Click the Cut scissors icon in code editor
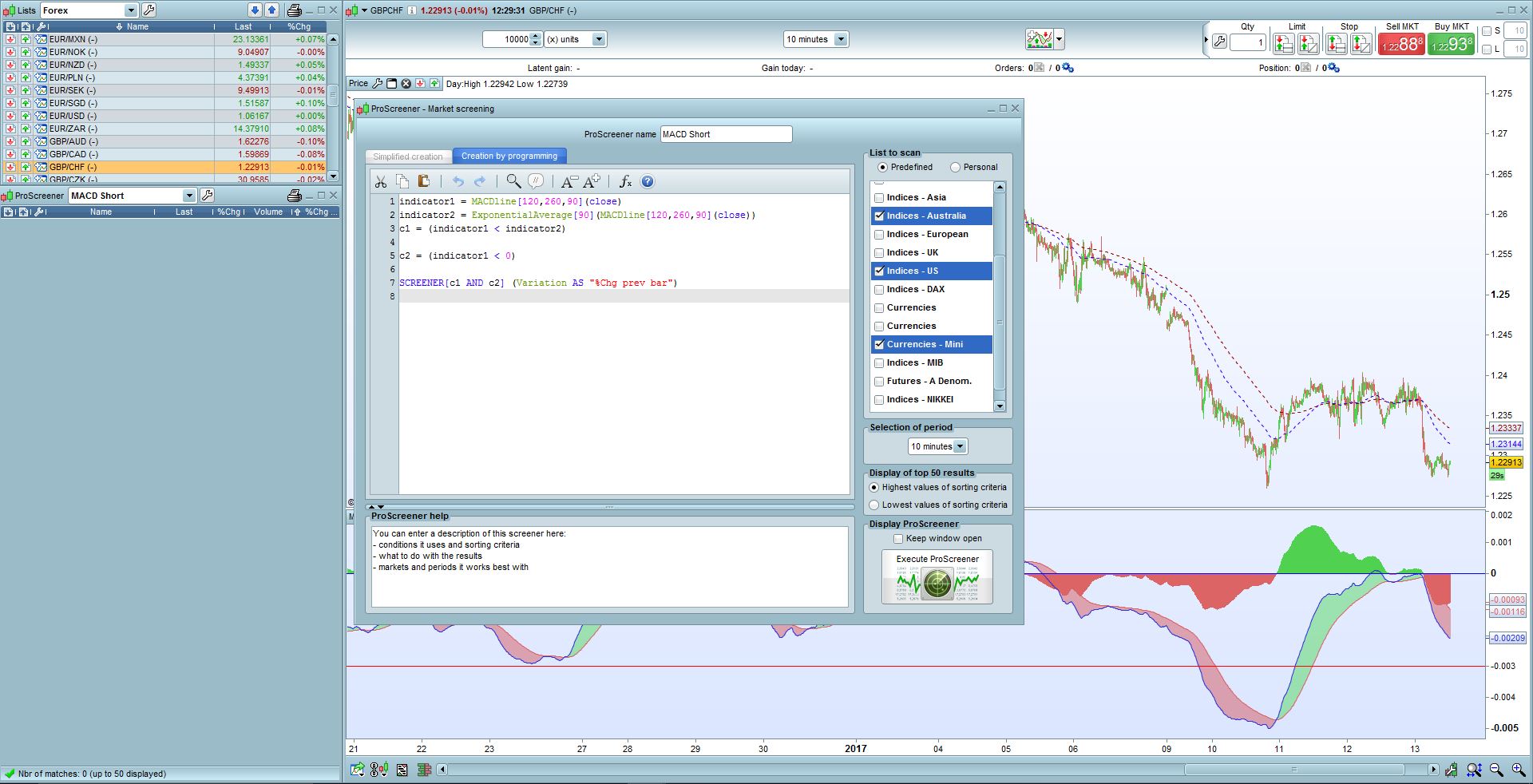Image resolution: width=1533 pixels, height=784 pixels. [381, 182]
